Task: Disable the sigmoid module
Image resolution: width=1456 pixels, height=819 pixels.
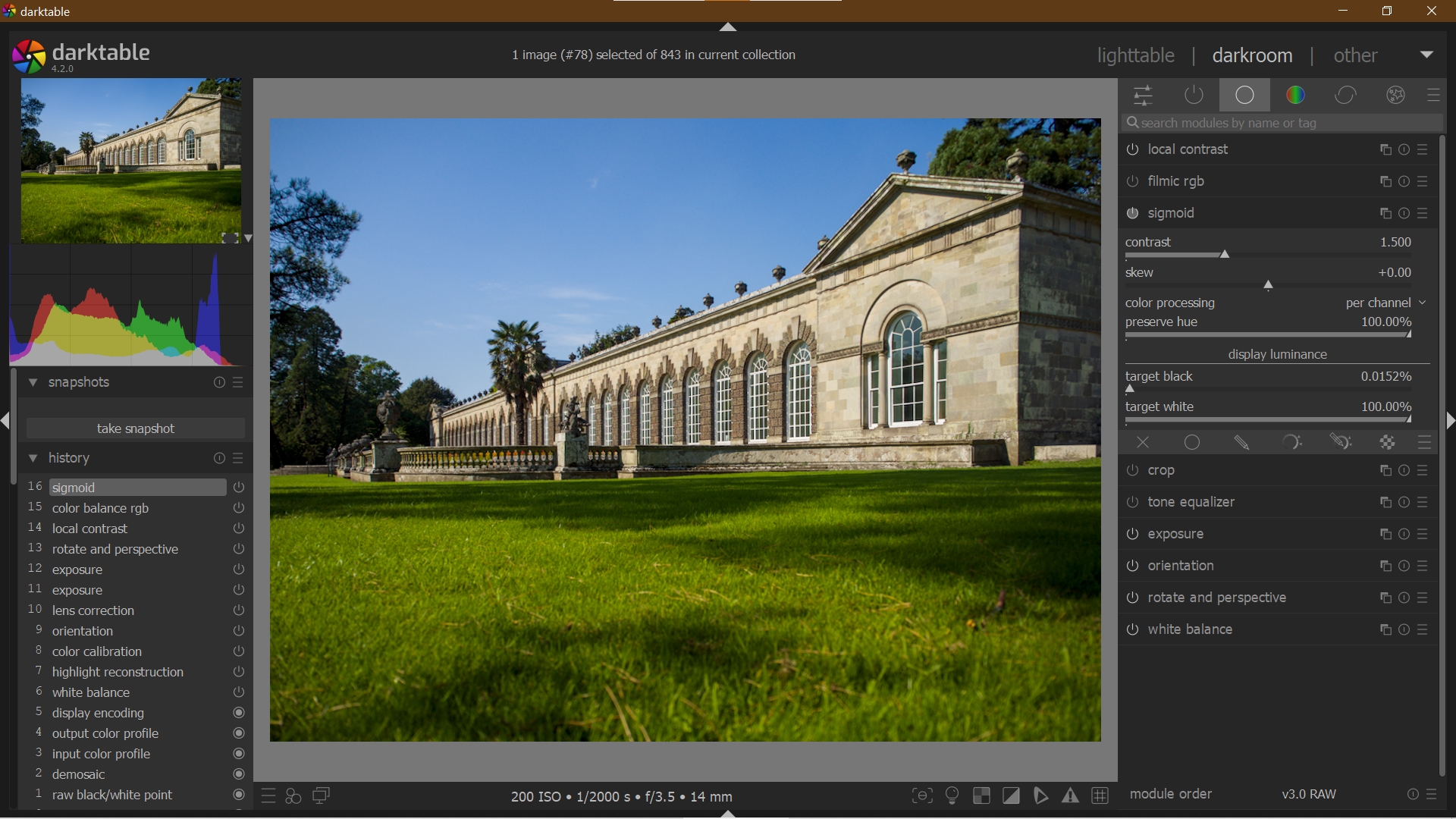Action: [1131, 213]
